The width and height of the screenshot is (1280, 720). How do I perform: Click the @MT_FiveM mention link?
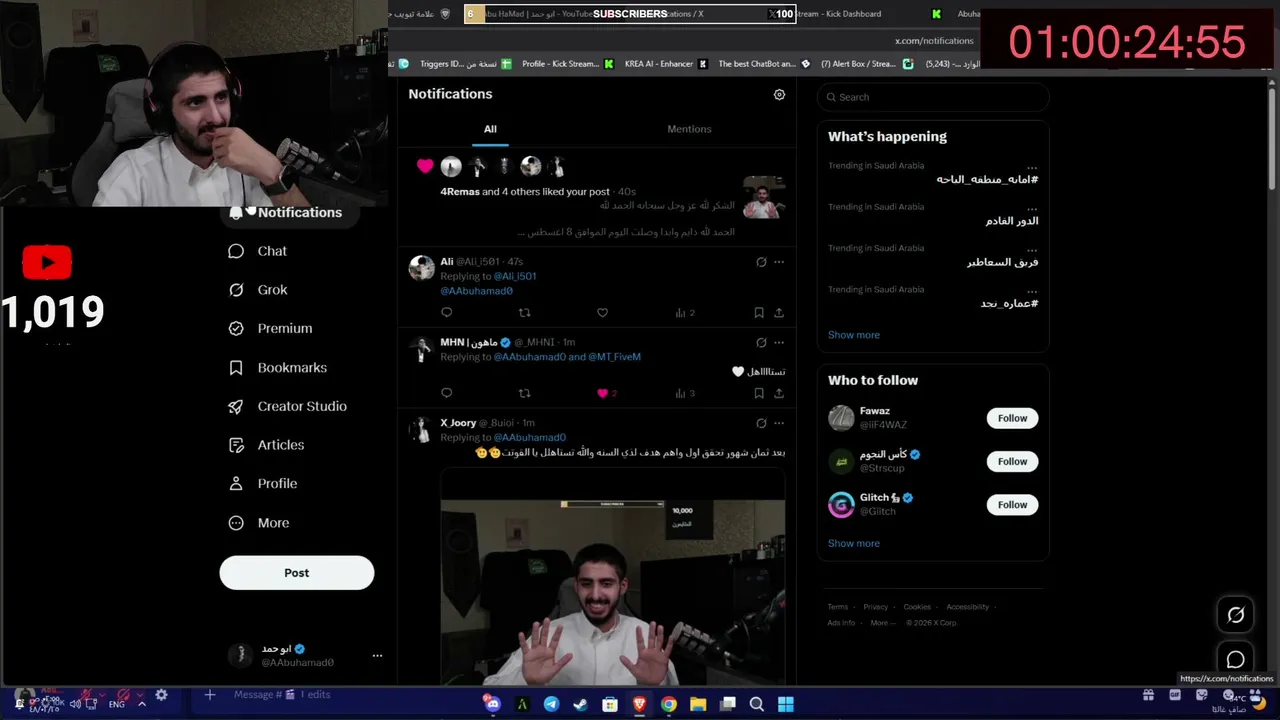(615, 357)
